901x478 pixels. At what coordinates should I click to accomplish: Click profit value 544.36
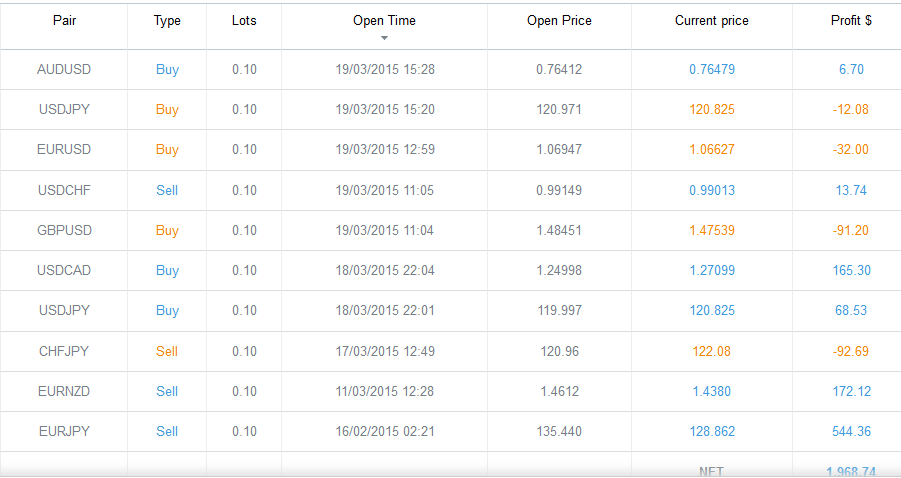point(852,431)
